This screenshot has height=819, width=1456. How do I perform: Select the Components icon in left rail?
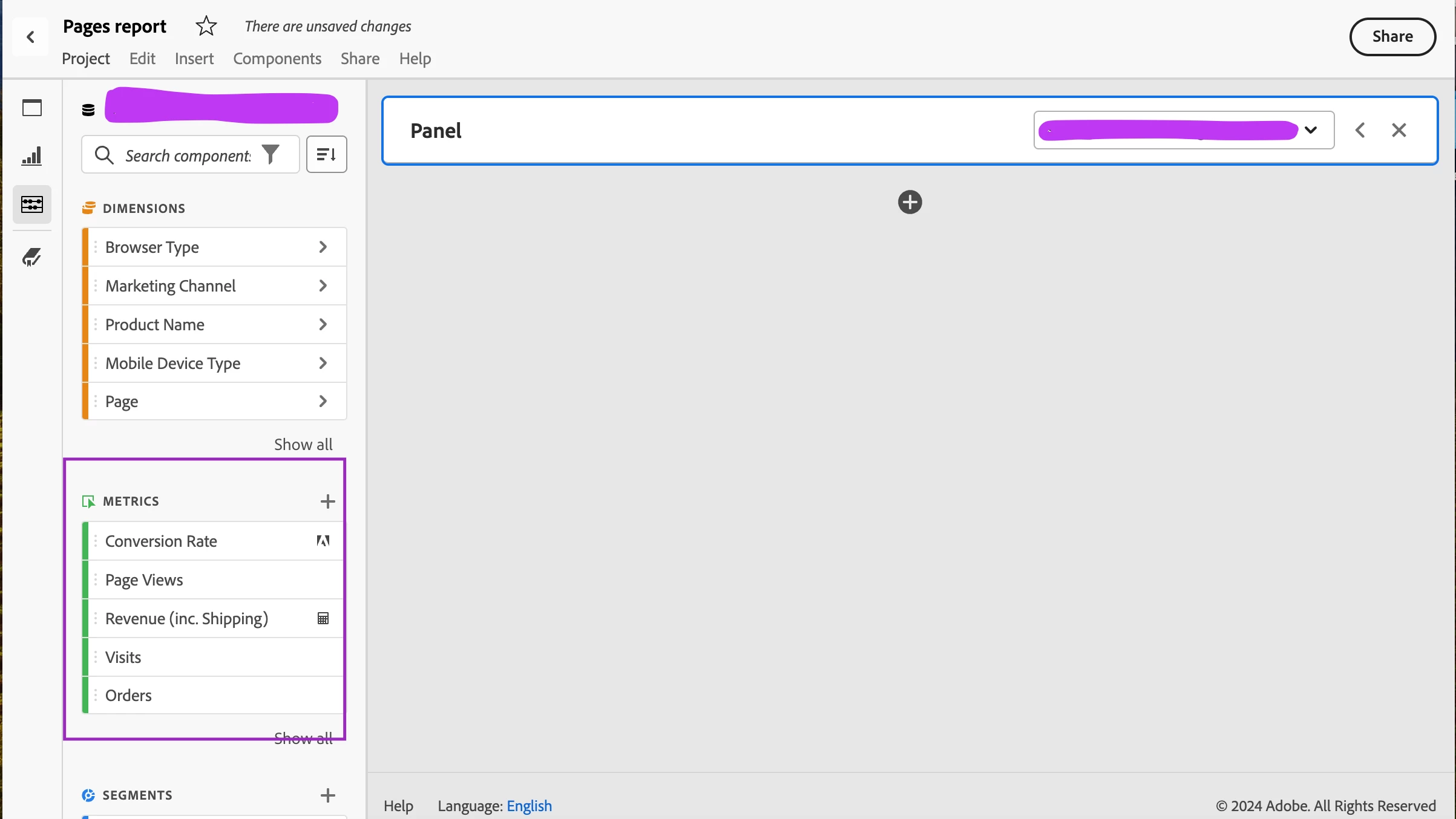pyautogui.click(x=31, y=204)
